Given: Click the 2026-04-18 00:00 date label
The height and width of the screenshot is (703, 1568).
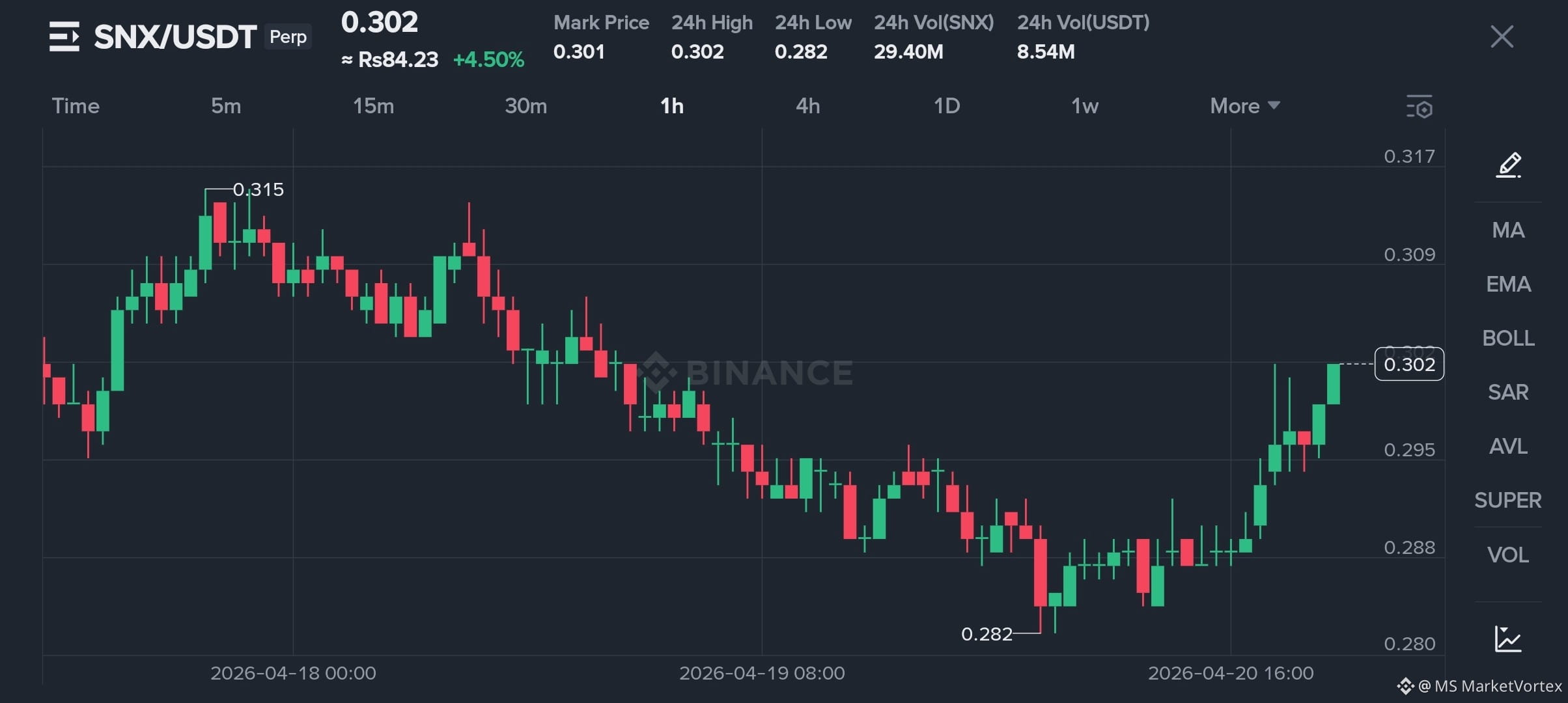Looking at the screenshot, I should (293, 673).
